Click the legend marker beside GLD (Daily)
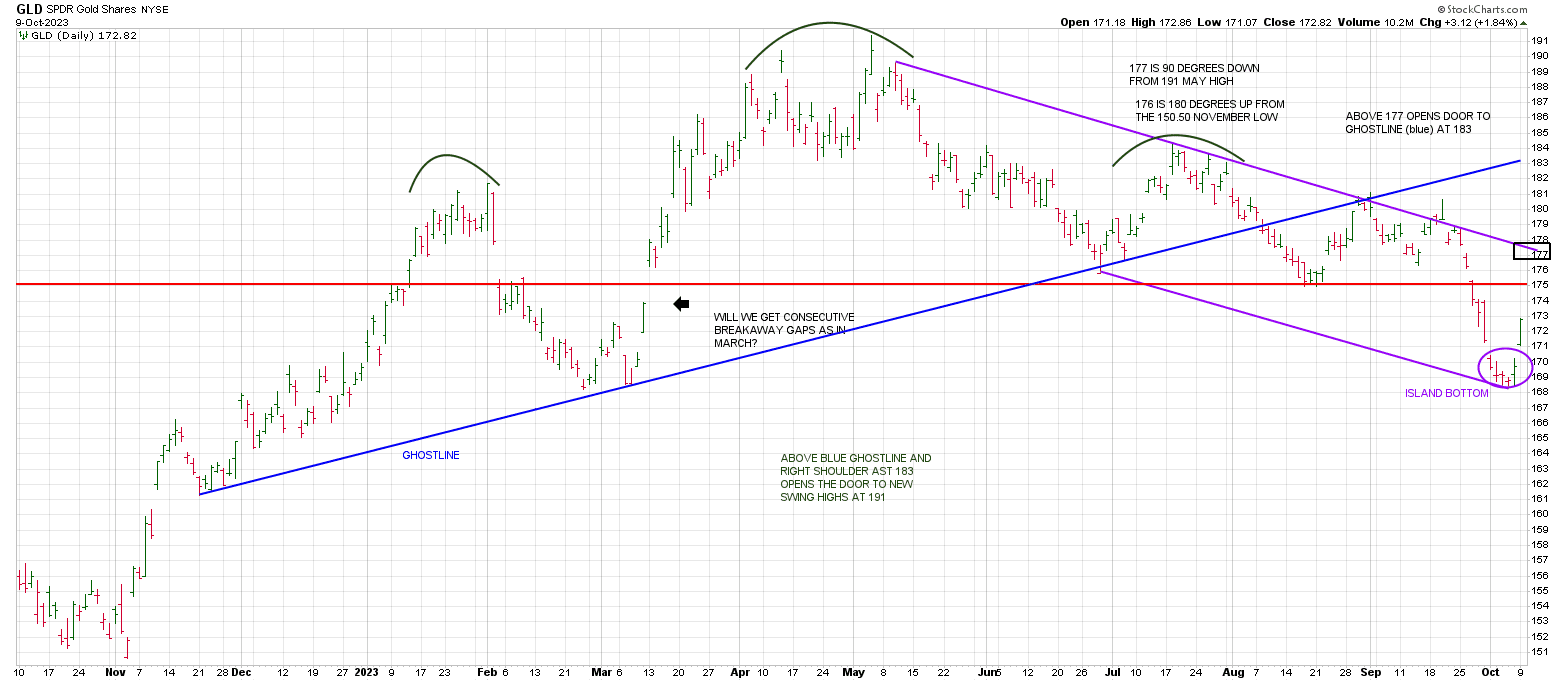 (x=22, y=35)
